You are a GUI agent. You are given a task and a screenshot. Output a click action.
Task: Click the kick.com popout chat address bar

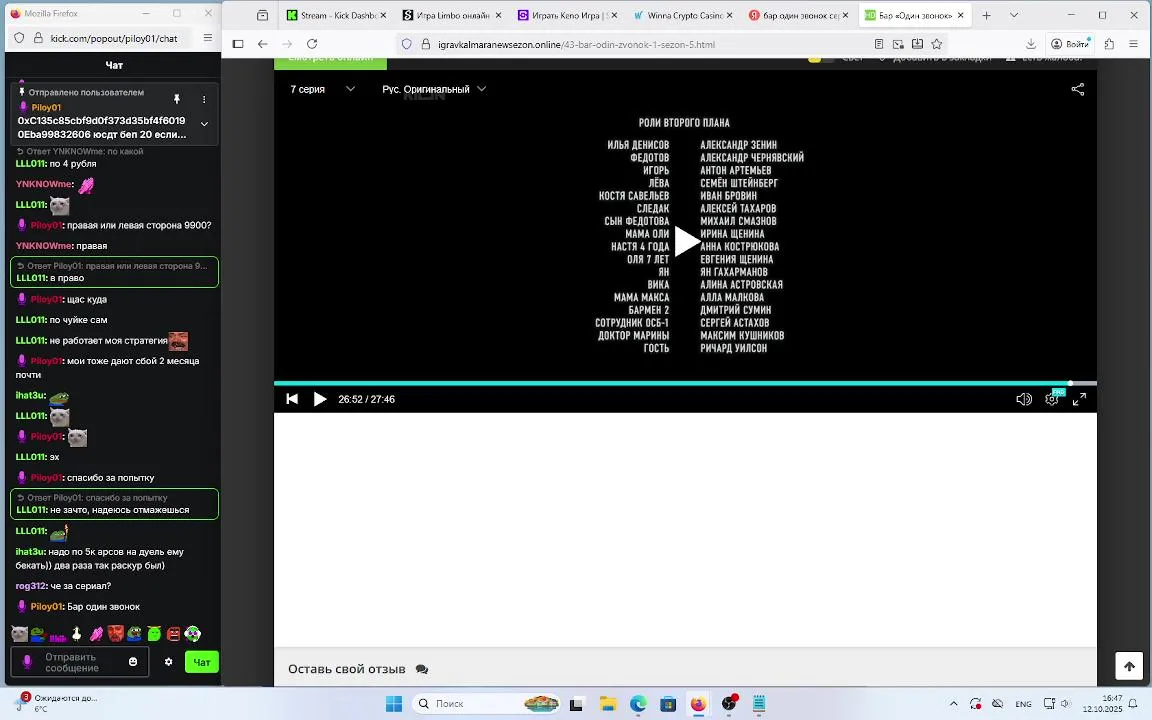tap(114, 38)
